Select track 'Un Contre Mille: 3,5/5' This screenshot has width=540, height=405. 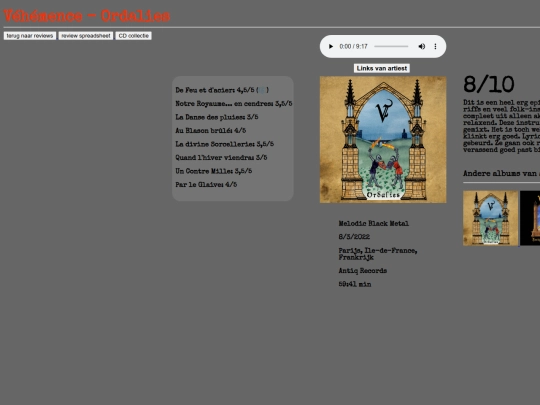click(214, 171)
